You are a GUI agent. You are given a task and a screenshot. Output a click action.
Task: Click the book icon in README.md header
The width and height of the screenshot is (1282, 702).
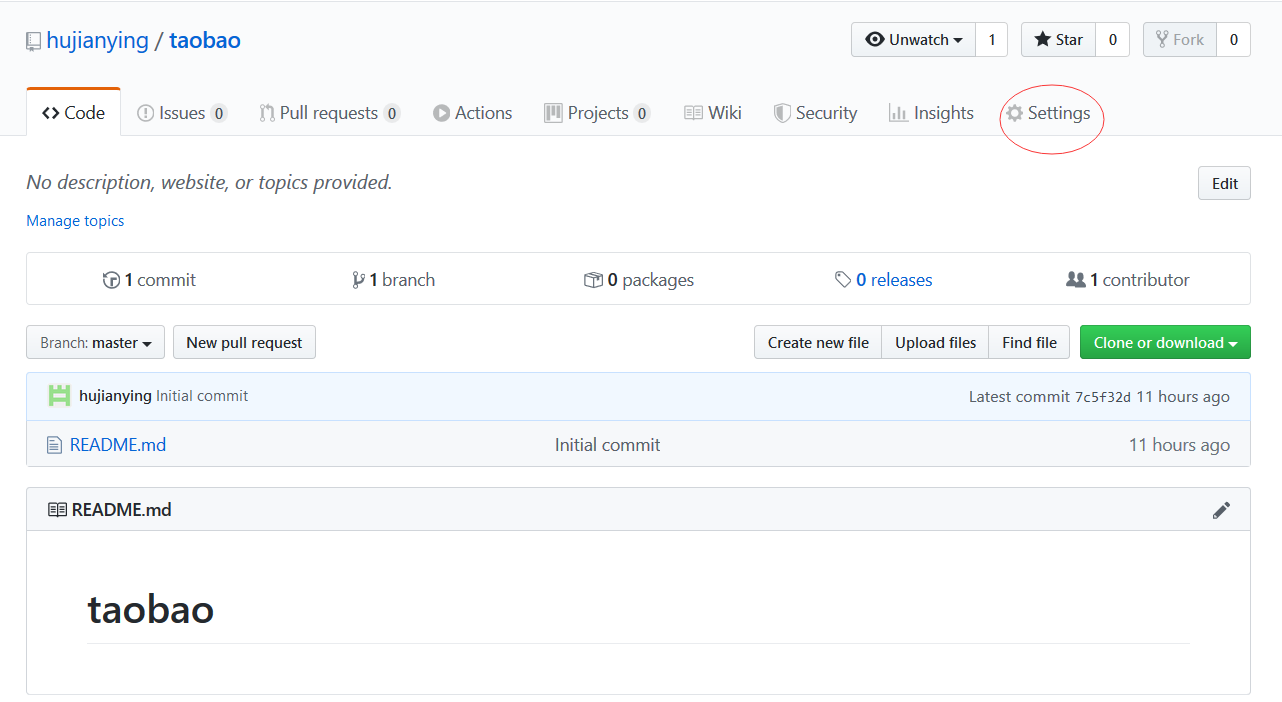click(57, 510)
